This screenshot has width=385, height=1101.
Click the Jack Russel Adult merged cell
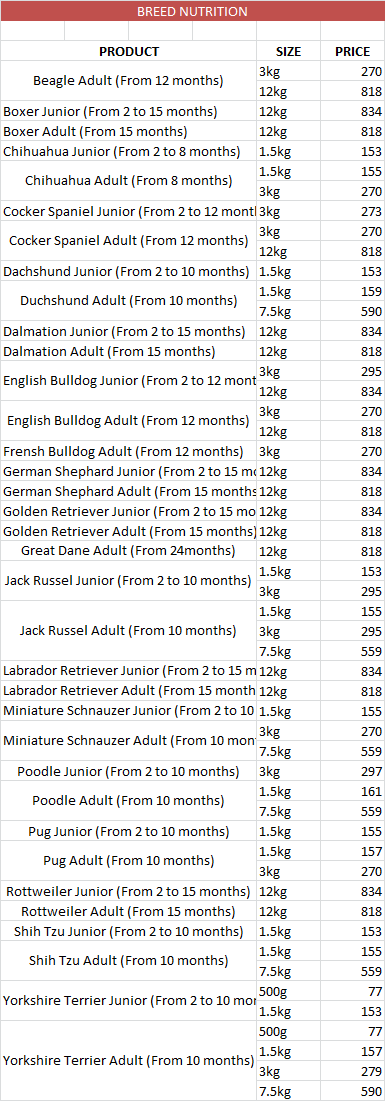click(x=129, y=631)
